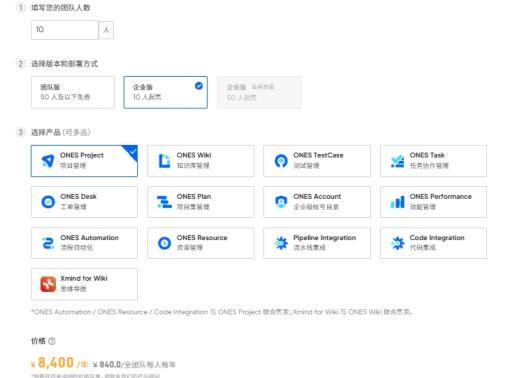This screenshot has height=378, width=508.
Task: Click the ONES Performance bar chart icon
Action: click(x=398, y=202)
